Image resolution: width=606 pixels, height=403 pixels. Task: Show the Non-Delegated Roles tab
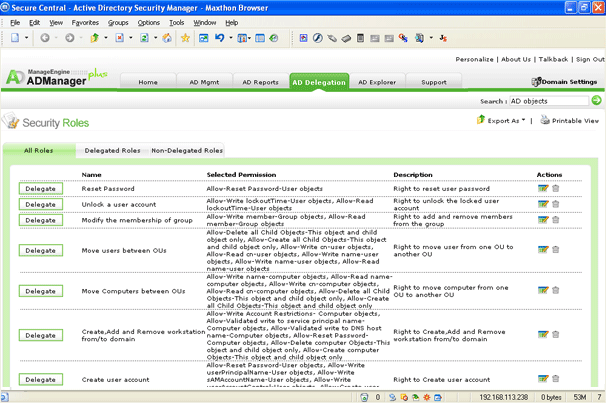coord(187,150)
